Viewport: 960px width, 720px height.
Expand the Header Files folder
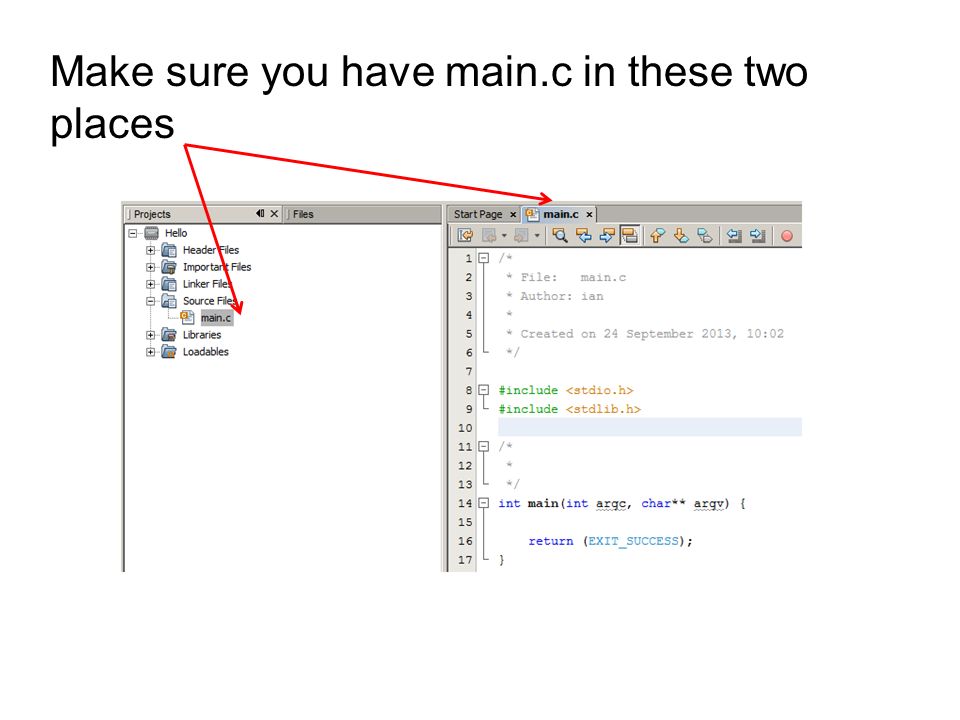pos(150,250)
